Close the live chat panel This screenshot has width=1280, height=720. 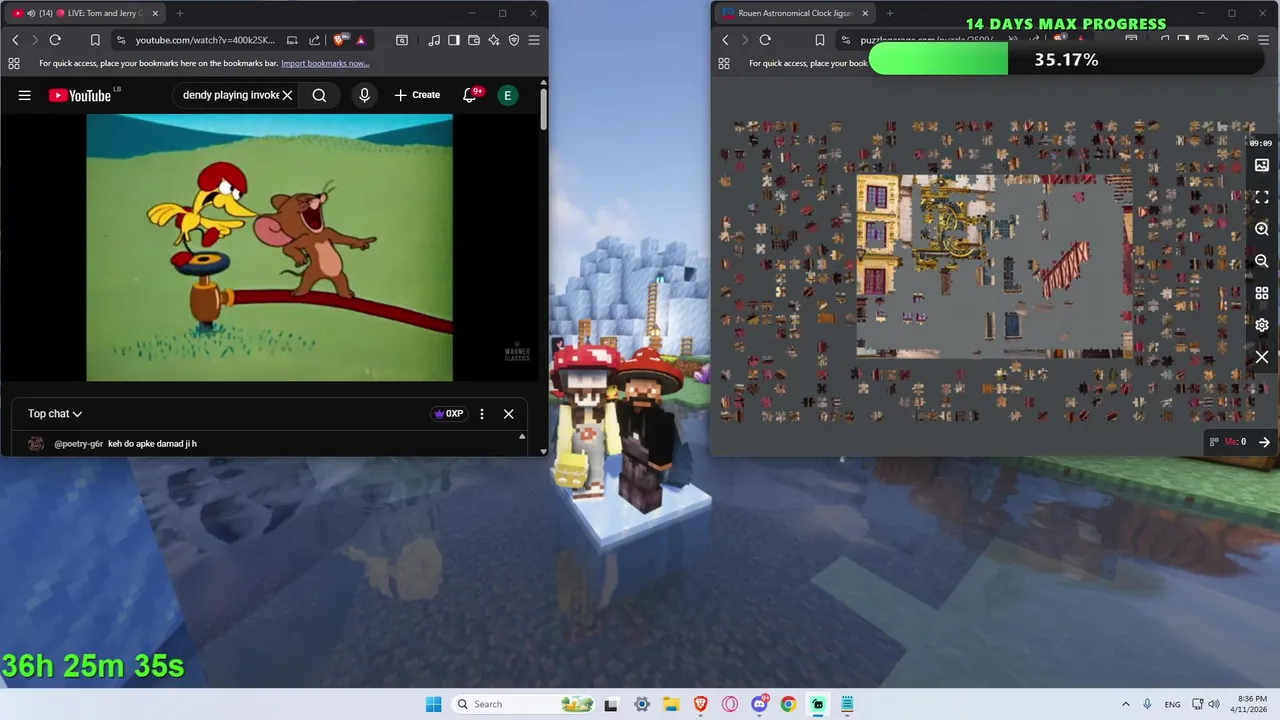(x=508, y=414)
